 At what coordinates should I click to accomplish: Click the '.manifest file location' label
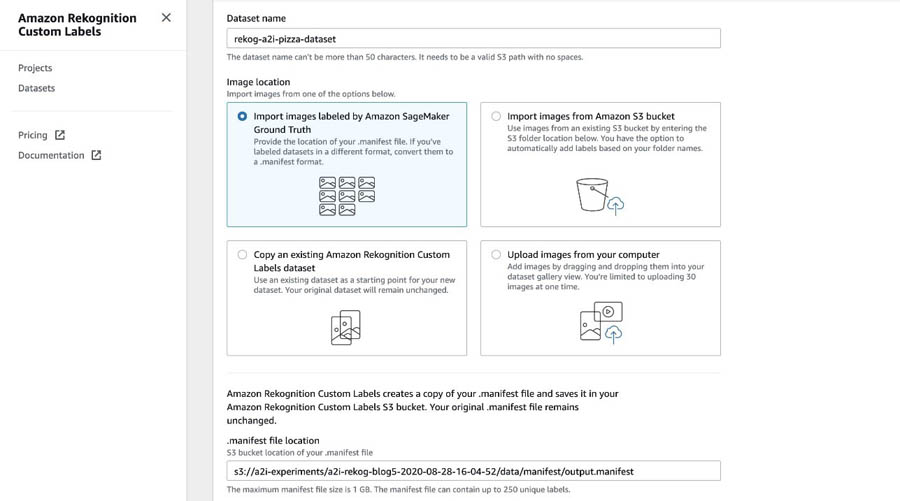(273, 440)
